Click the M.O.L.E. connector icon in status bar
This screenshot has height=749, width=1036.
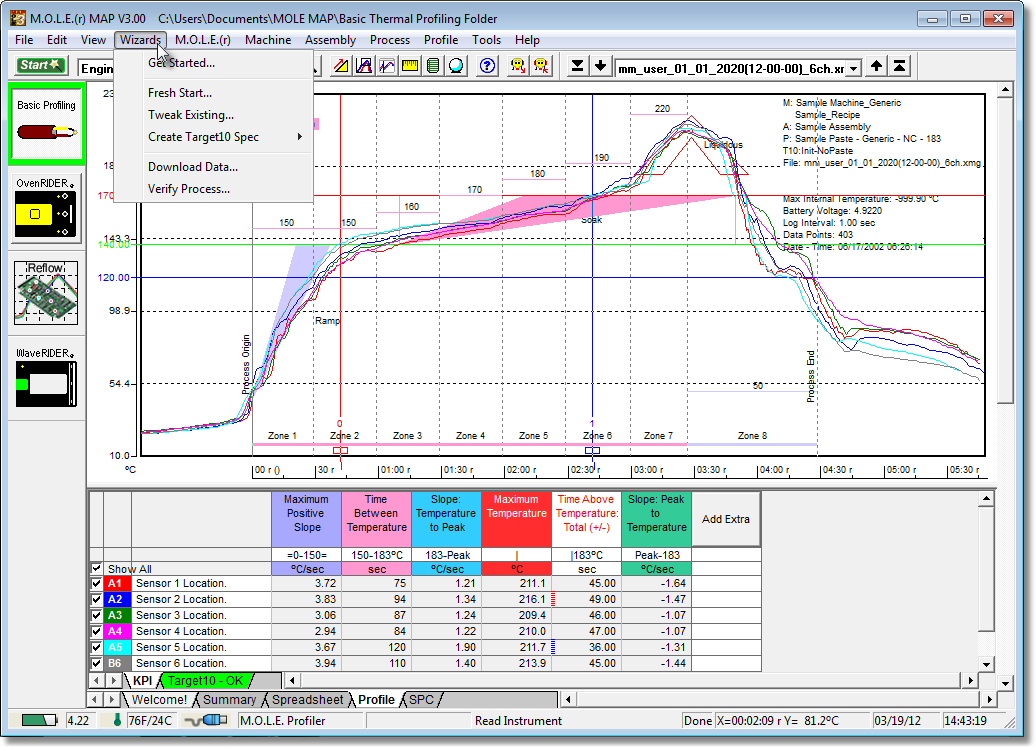click(207, 721)
